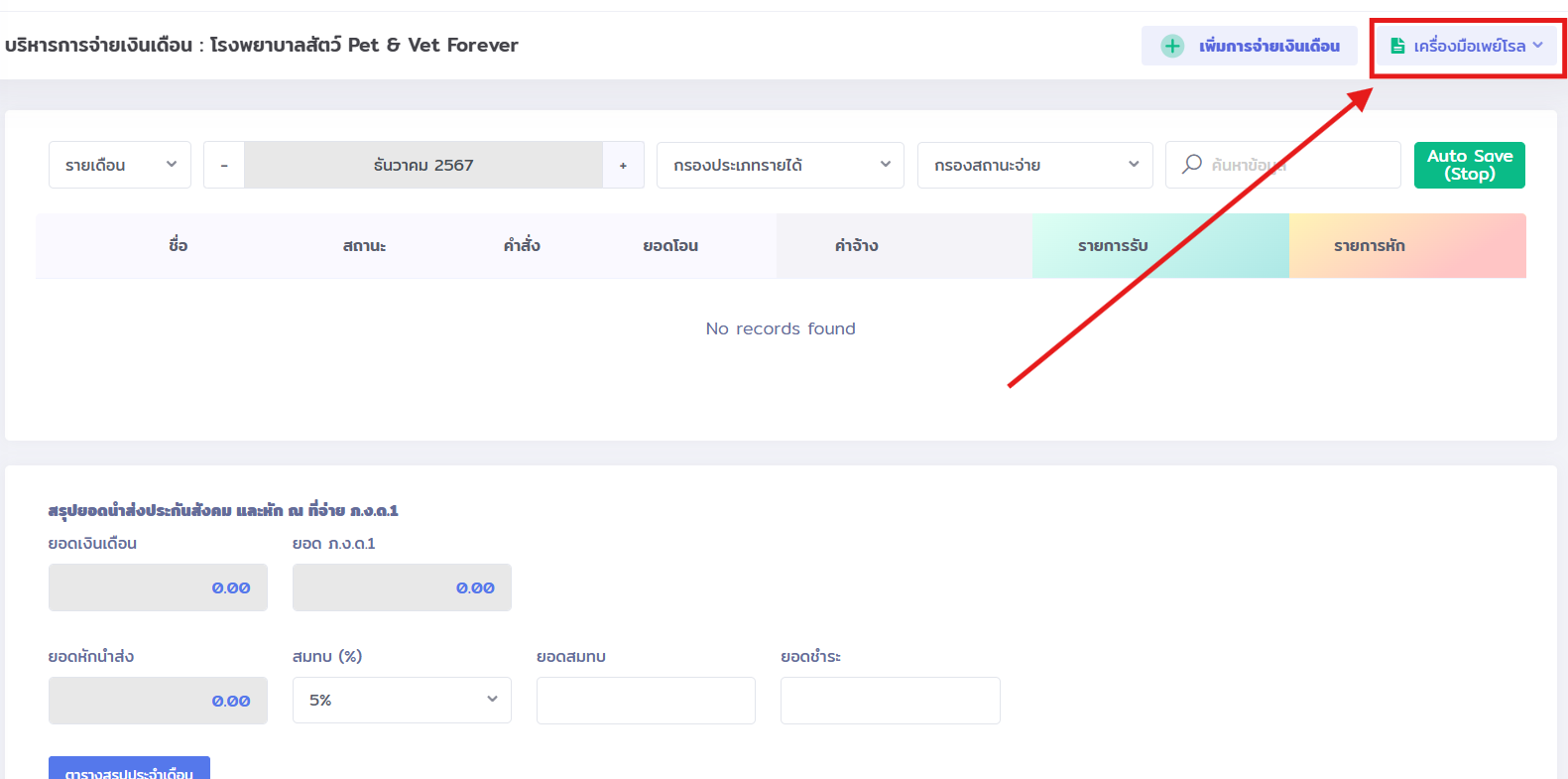Screen dimensions: 1568x779
Task: Click the ชื่อ column header
Action: [178, 245]
